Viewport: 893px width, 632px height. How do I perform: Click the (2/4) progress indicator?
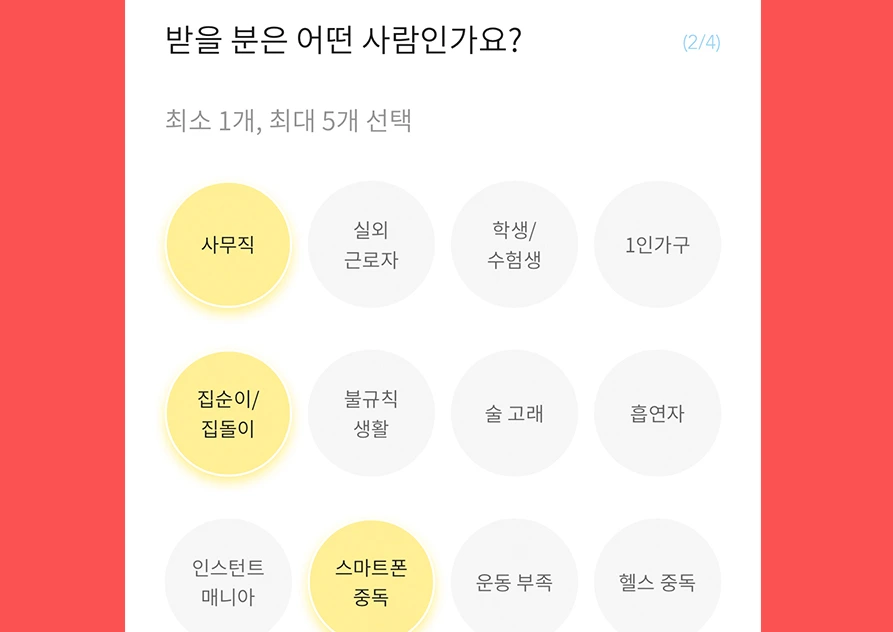(703, 43)
